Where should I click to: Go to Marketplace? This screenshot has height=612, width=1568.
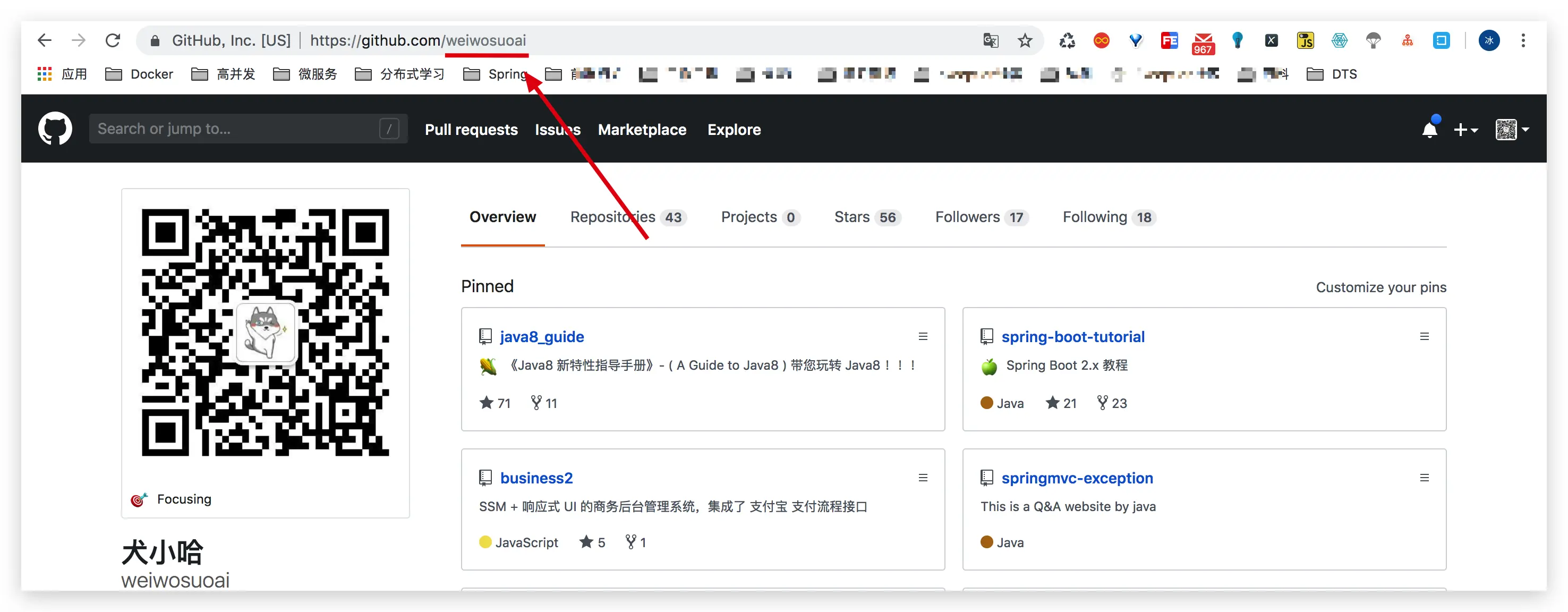pos(642,130)
